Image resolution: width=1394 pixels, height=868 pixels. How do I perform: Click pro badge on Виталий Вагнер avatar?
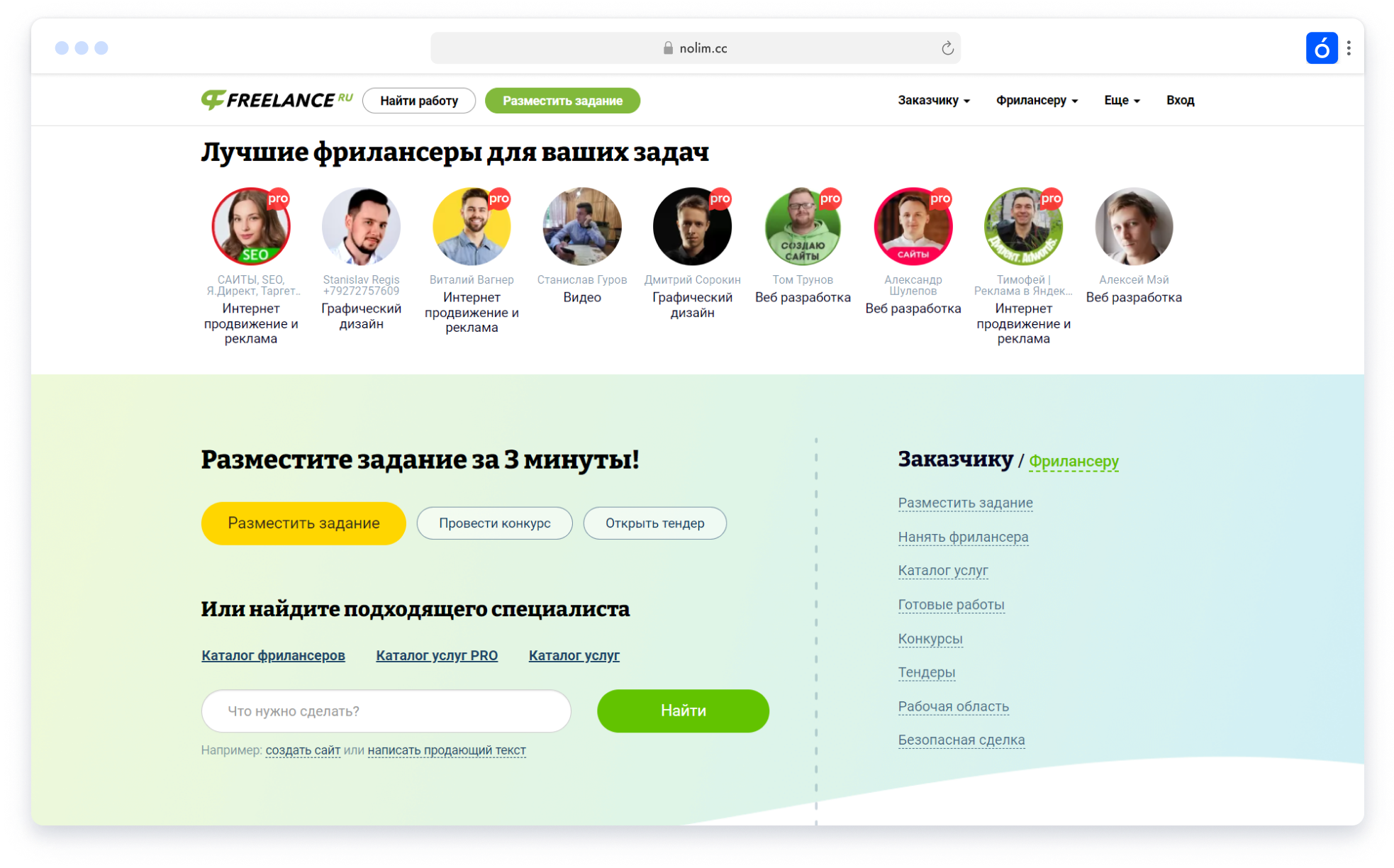tap(499, 199)
